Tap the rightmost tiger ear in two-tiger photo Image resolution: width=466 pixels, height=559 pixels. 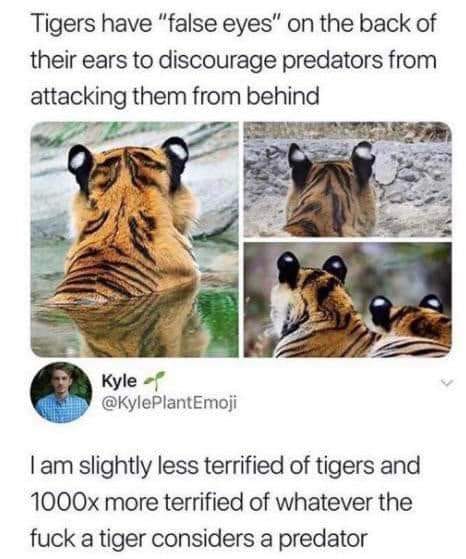pyautogui.click(x=431, y=305)
